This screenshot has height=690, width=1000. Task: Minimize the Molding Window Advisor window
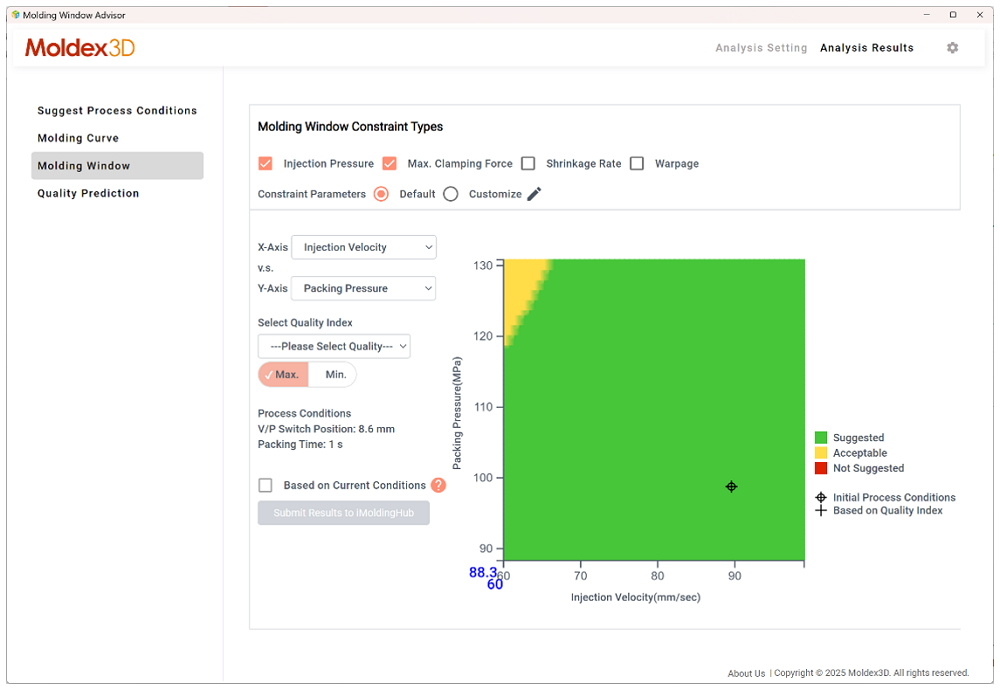point(924,15)
